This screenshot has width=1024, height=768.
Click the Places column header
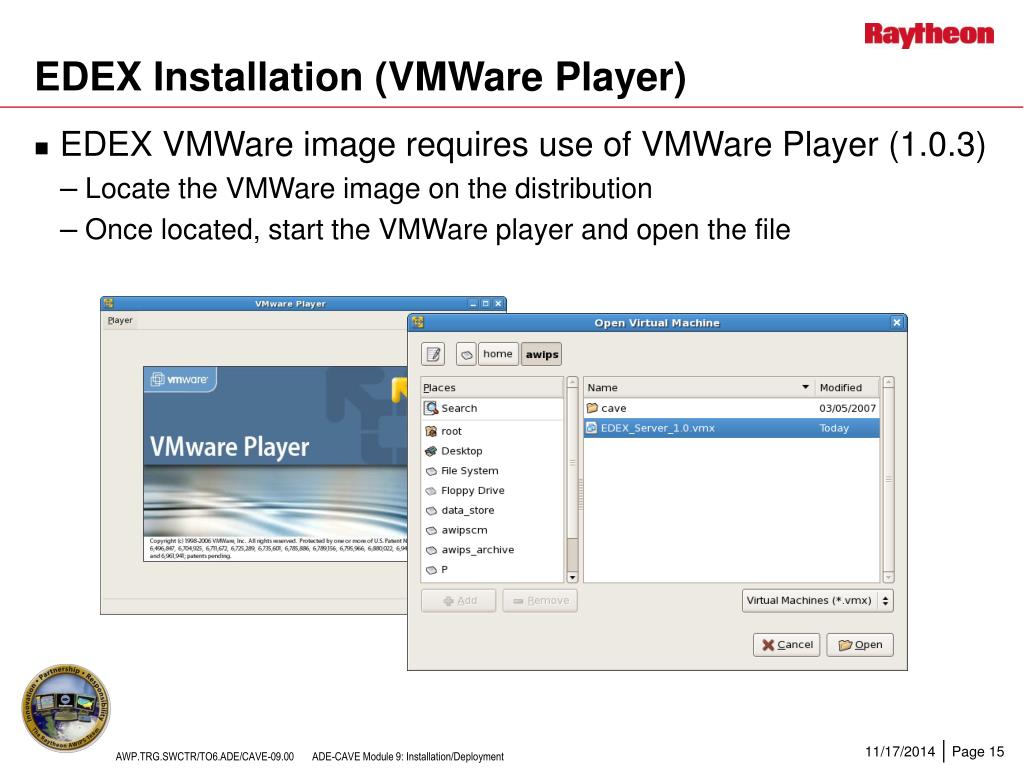[492, 387]
